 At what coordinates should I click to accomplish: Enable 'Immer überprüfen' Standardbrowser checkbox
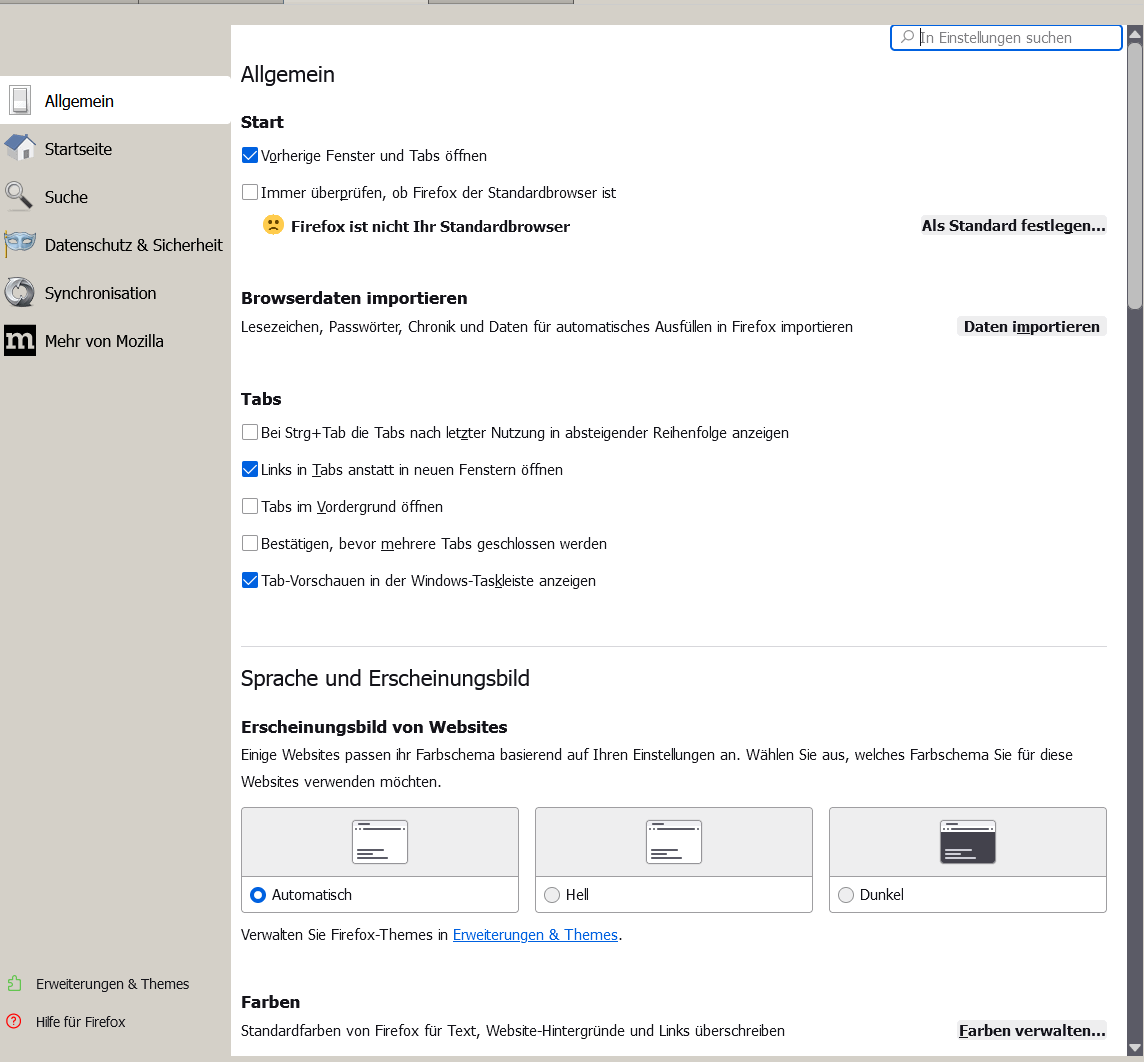(250, 192)
